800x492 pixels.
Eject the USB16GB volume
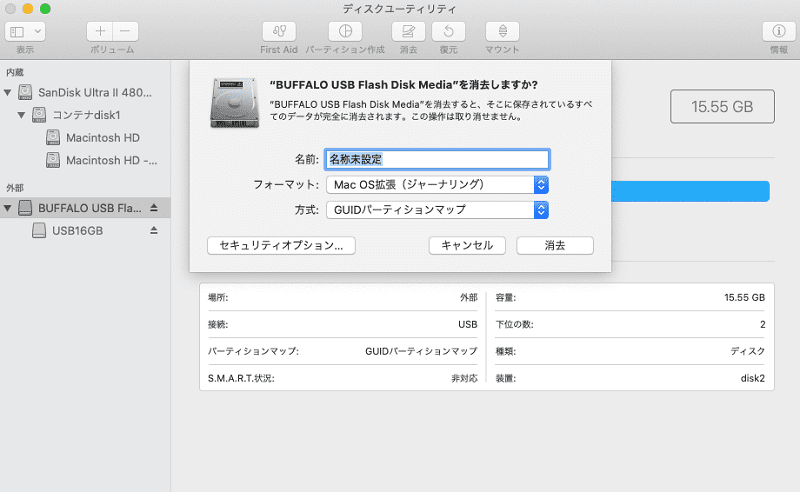[x=154, y=231]
